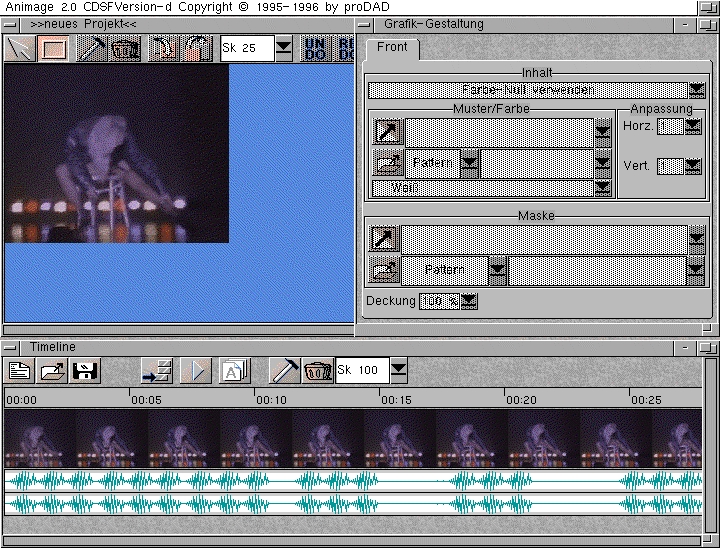Click the open project folder icon

point(52,371)
